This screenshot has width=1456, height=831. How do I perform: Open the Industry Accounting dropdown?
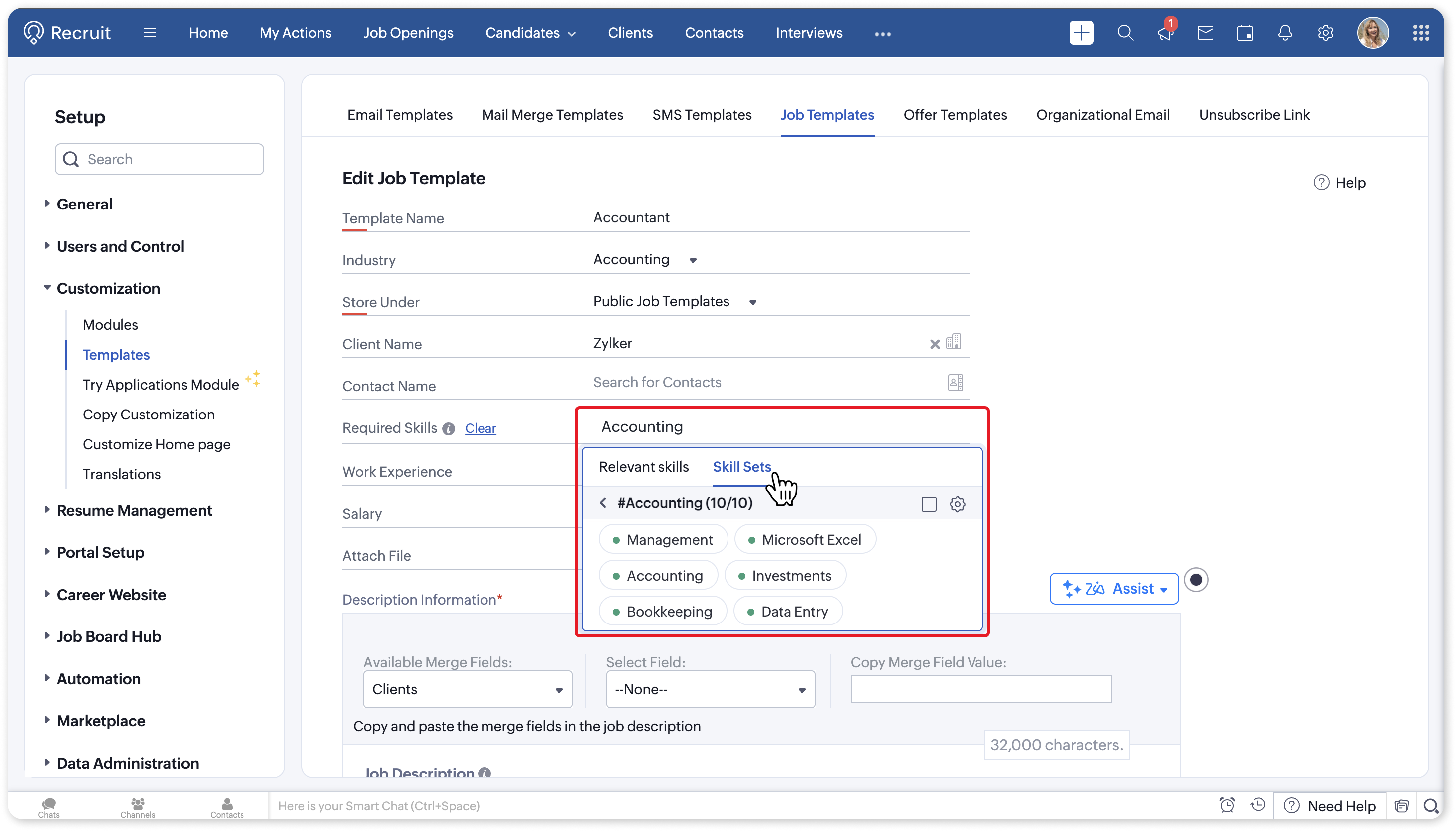pos(645,260)
